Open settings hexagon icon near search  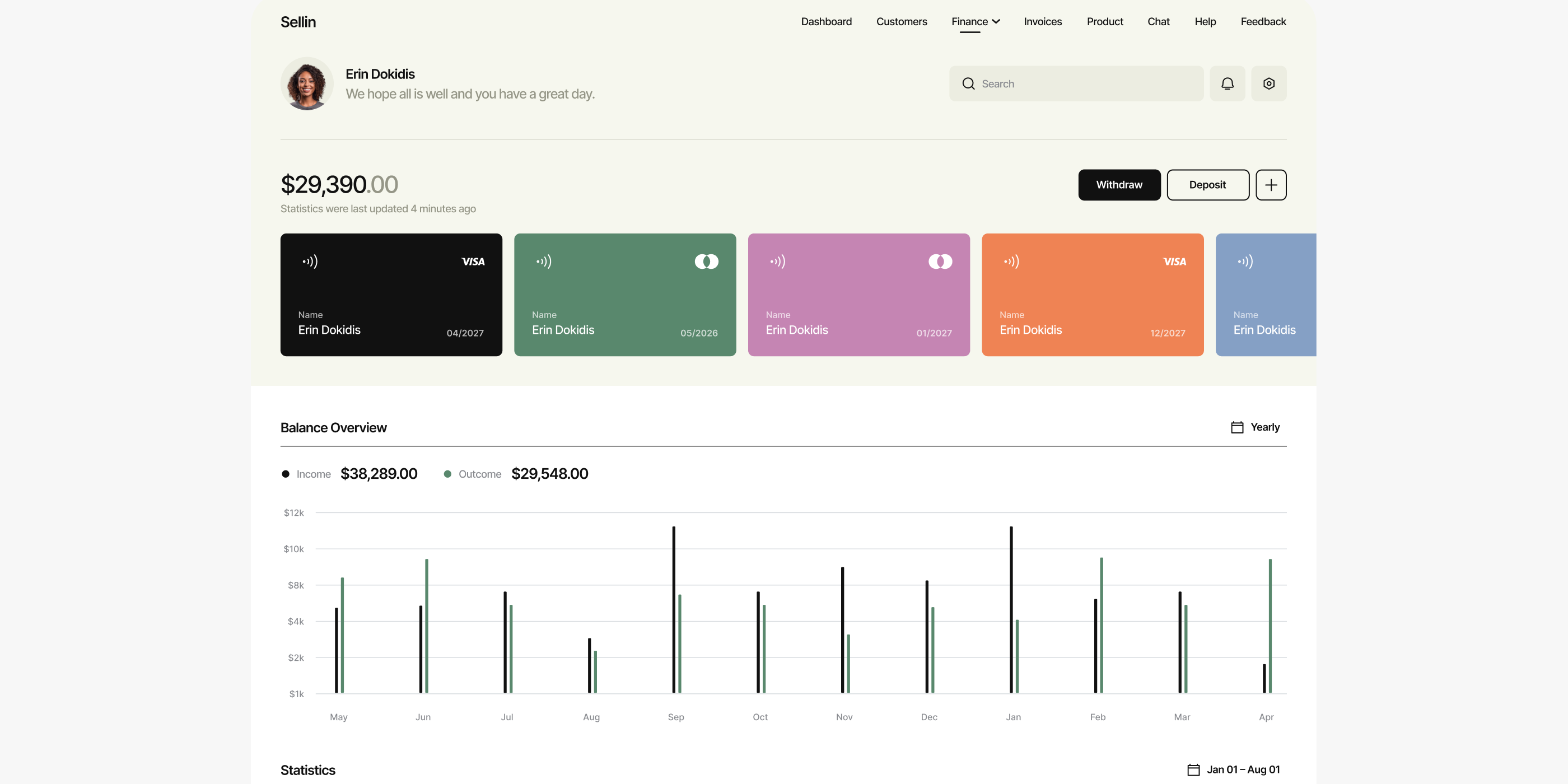click(x=1268, y=83)
